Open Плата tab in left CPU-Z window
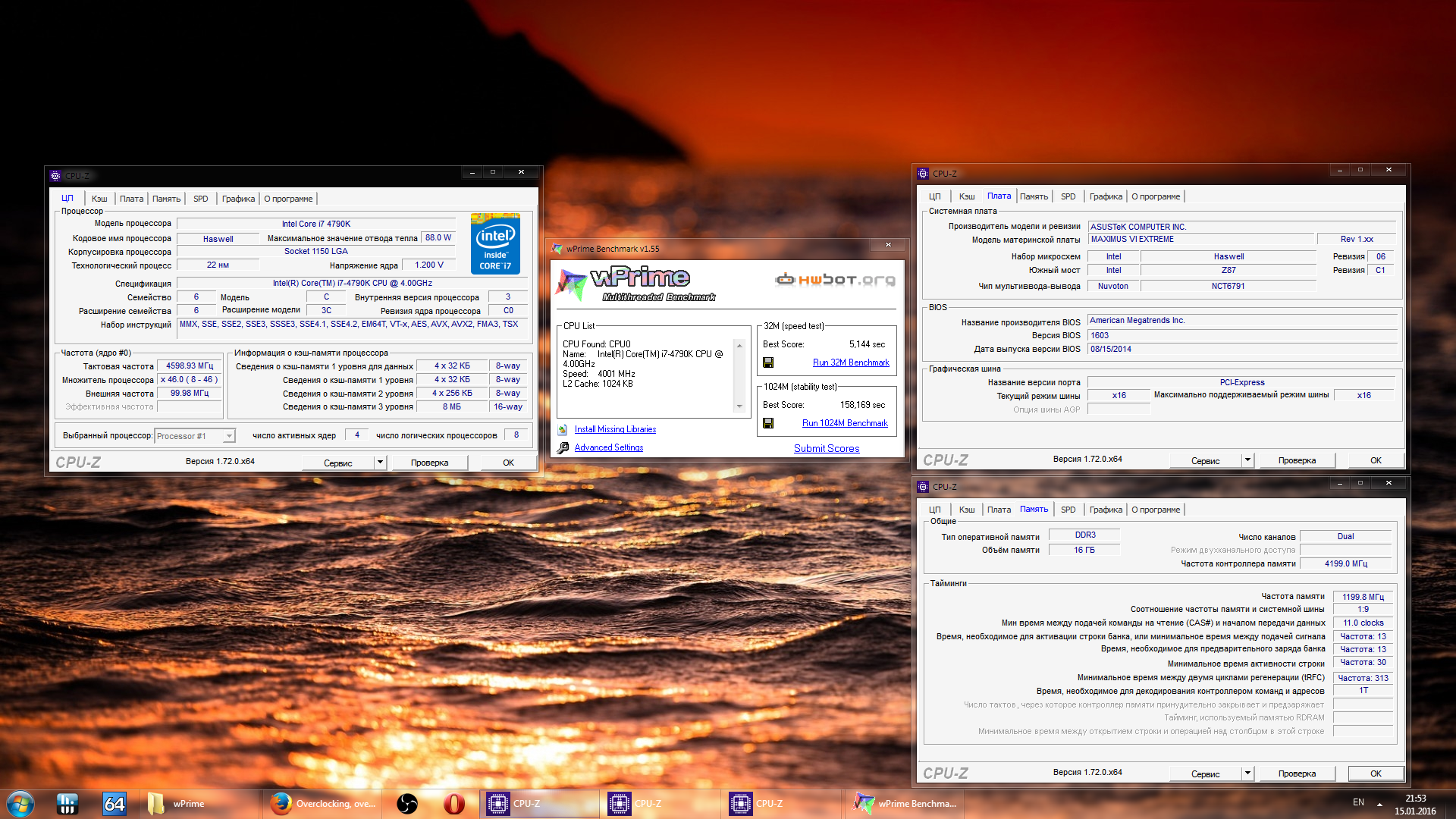The width and height of the screenshot is (1456, 819). [x=131, y=199]
